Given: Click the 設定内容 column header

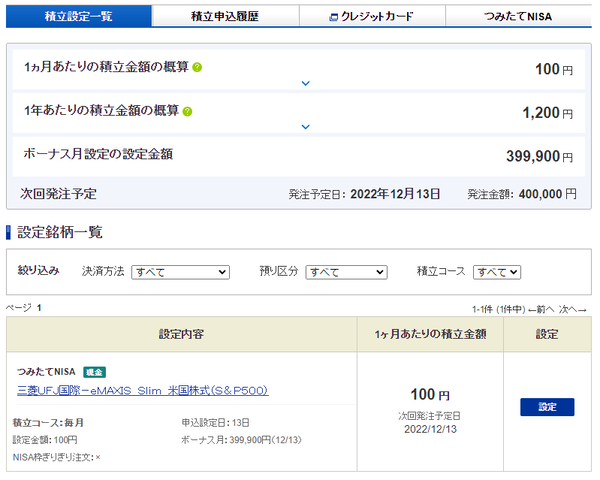Looking at the screenshot, I should click(182, 334).
